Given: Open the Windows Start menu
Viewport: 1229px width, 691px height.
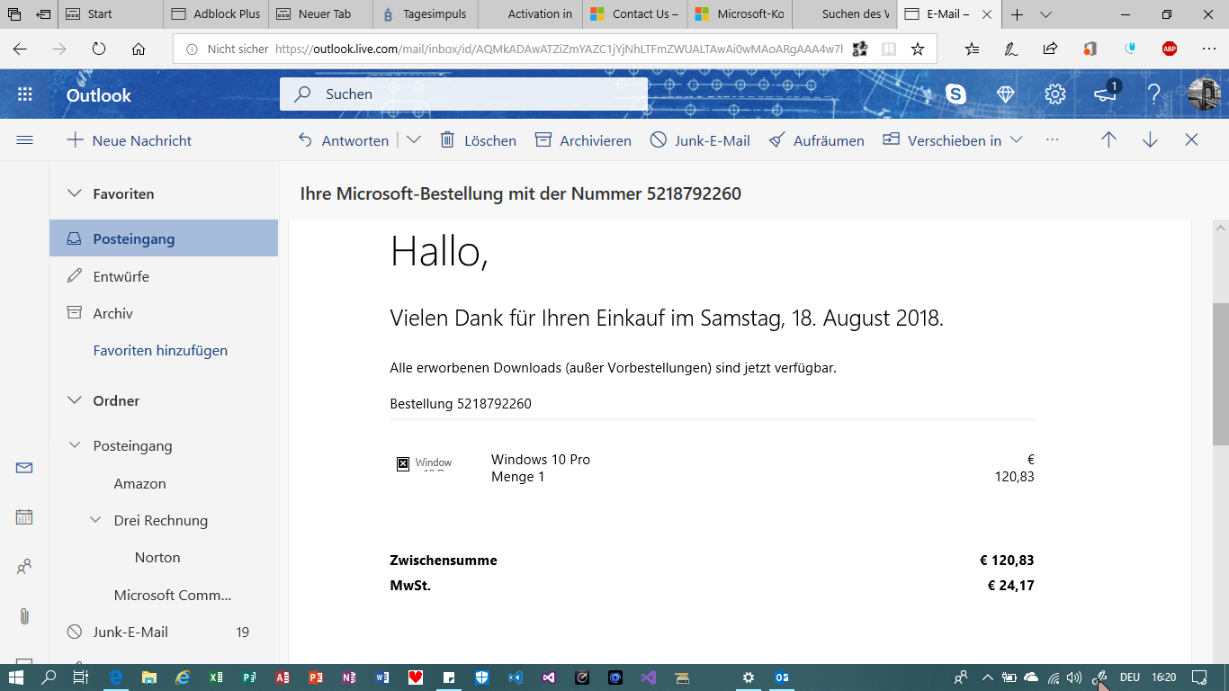Looking at the screenshot, I should (16, 677).
